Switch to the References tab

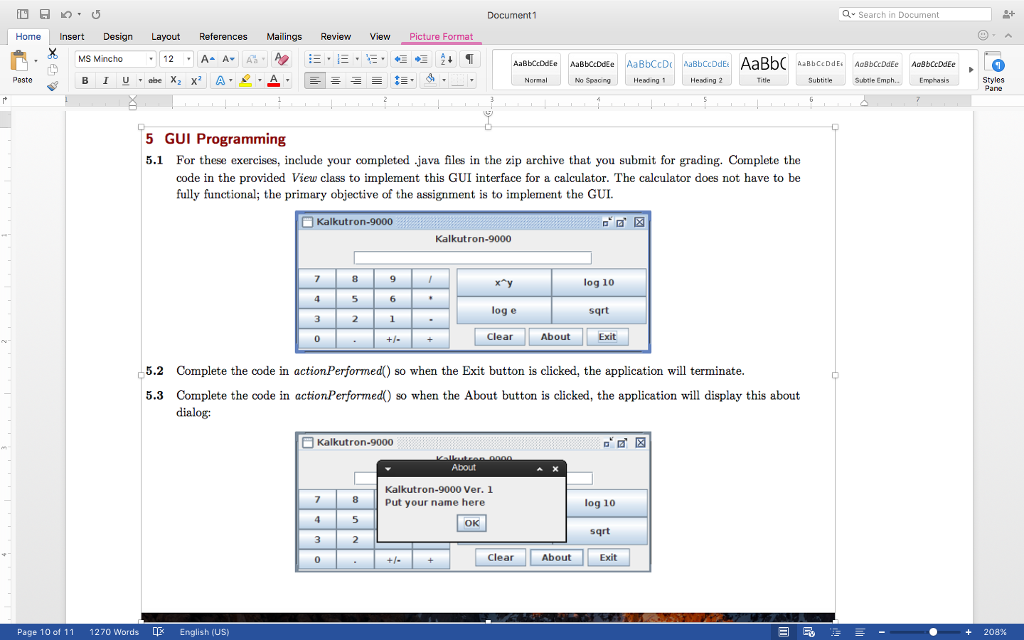pyautogui.click(x=223, y=37)
